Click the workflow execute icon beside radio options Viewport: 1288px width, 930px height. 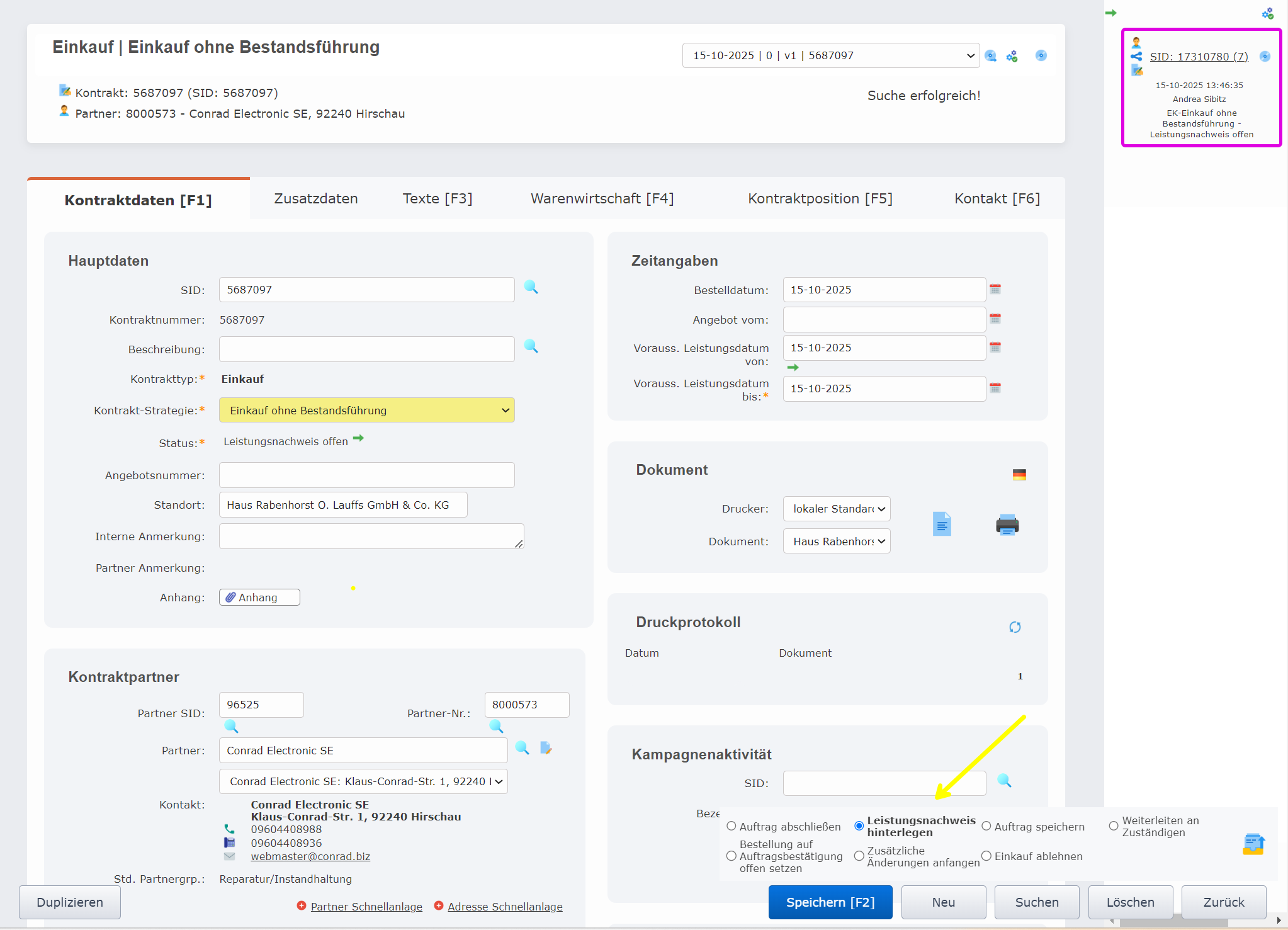tap(1253, 844)
